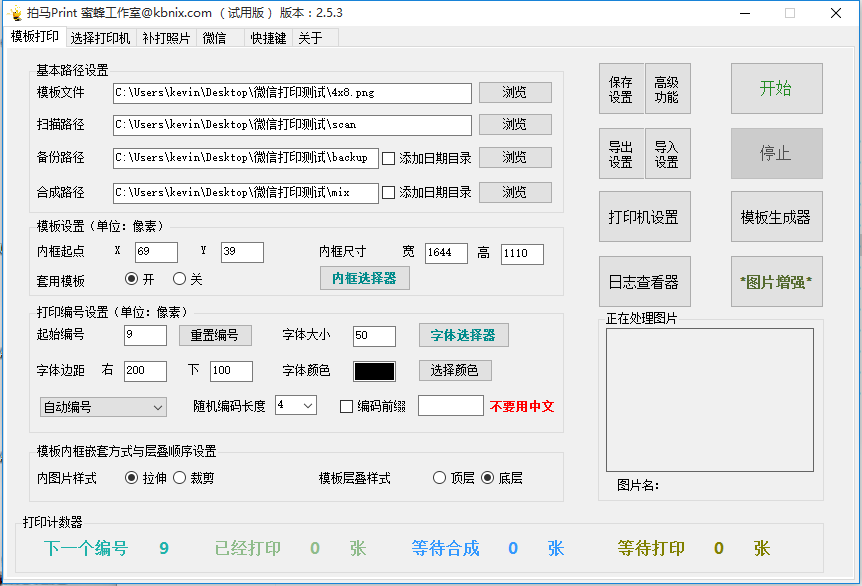Launch the 模板生成器 template generator
Viewport: 862px width, 586px height.
[777, 216]
